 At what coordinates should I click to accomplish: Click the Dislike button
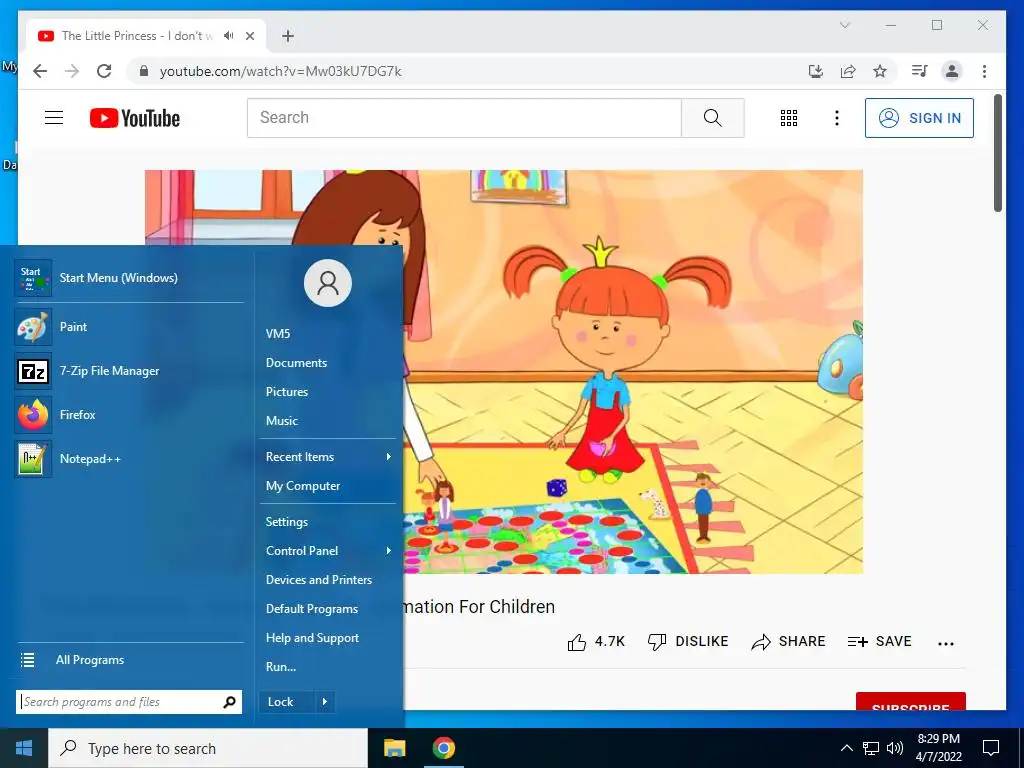(688, 642)
